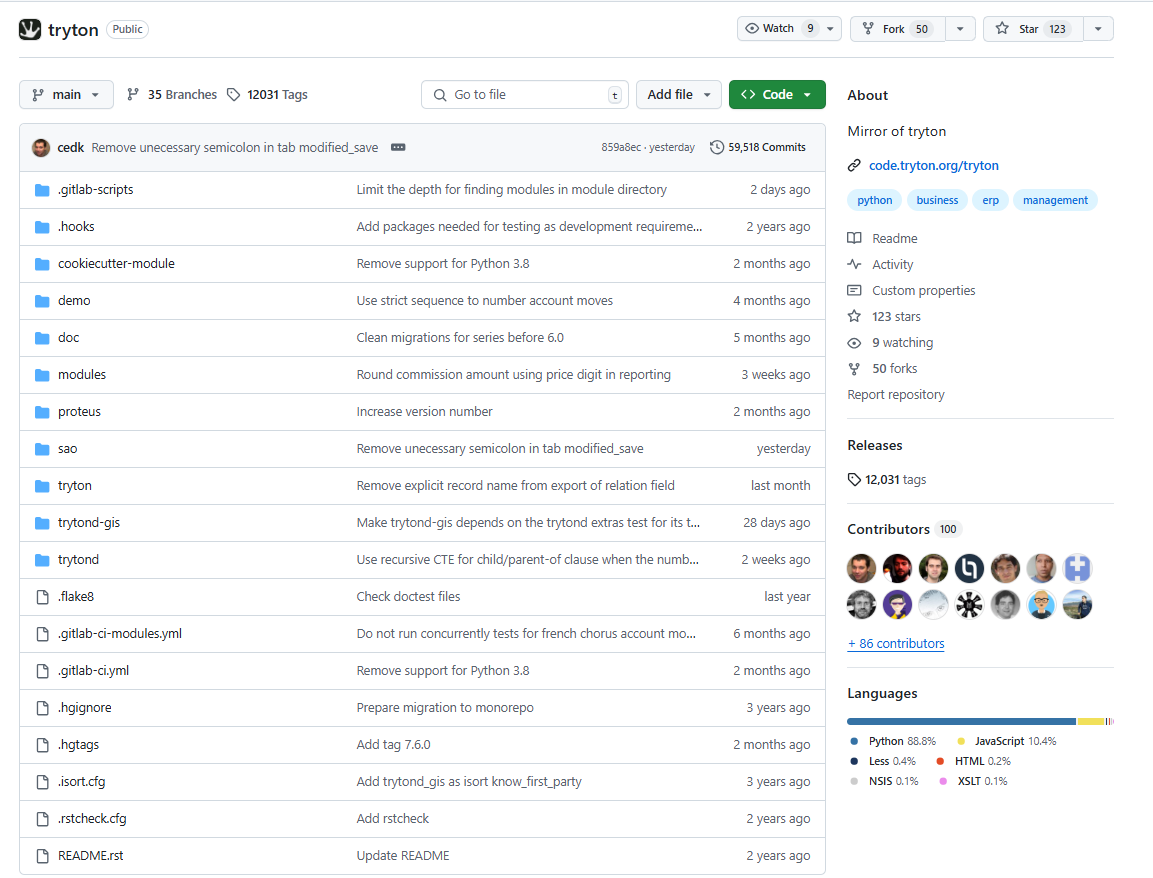
Task: Click folder icon beside sao
Action: click(43, 449)
